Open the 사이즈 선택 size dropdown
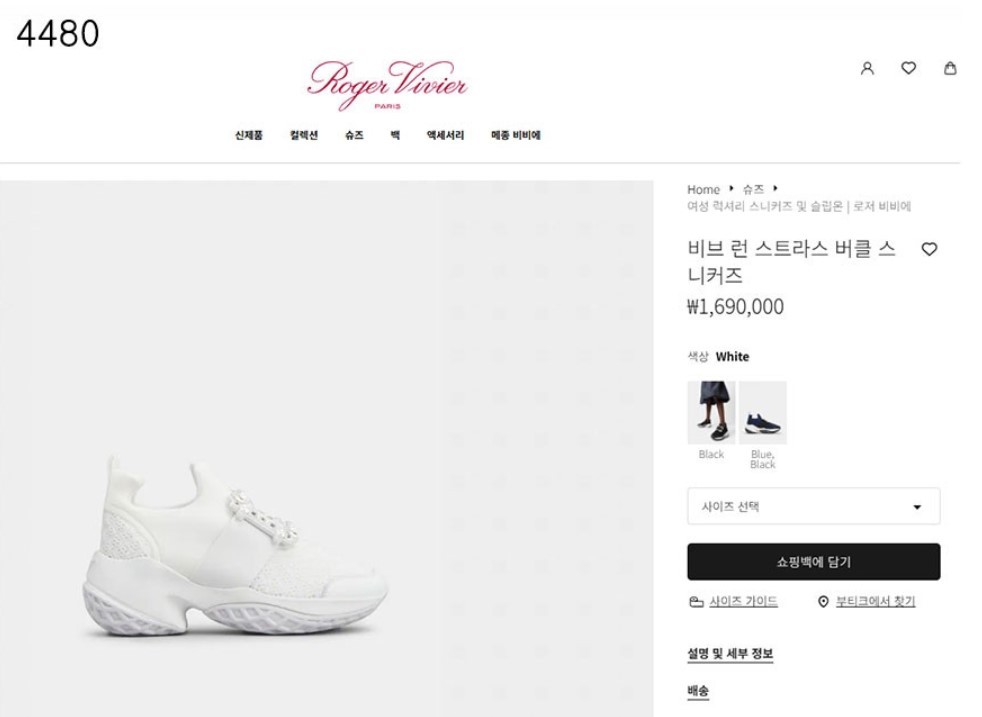982x717 pixels. pos(813,506)
